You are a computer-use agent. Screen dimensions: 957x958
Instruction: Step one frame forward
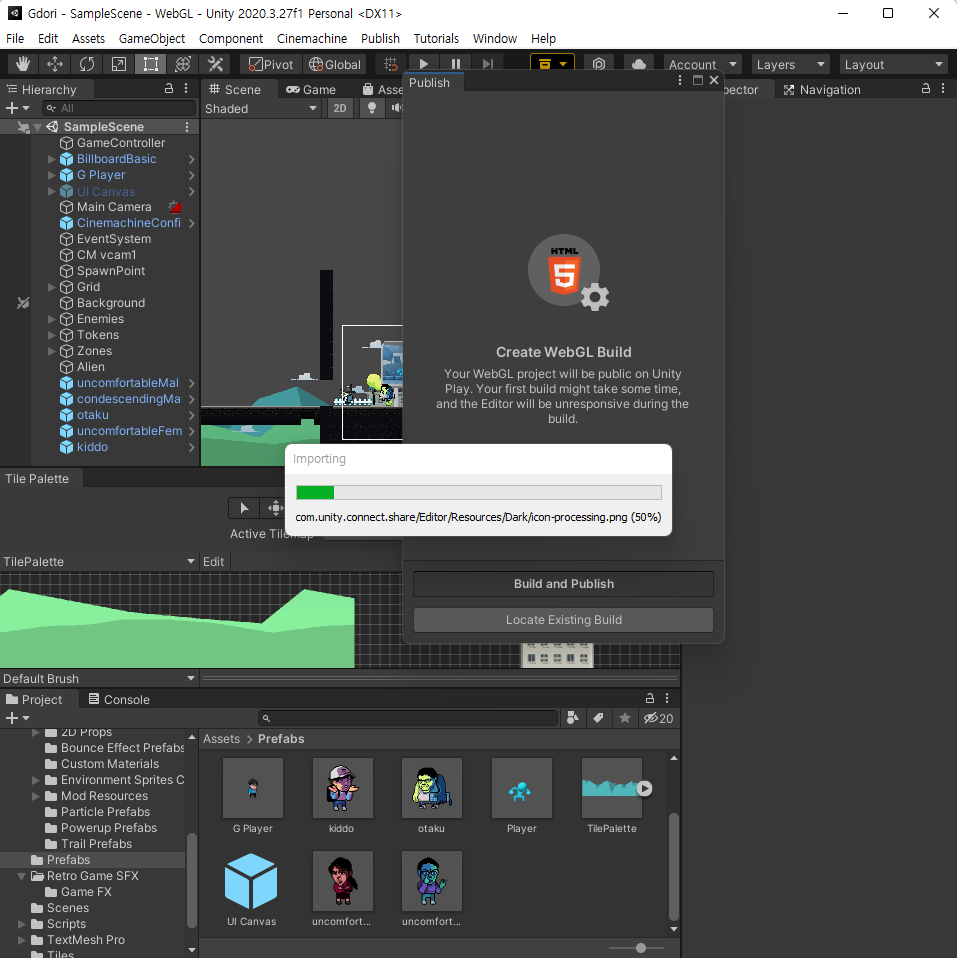click(x=487, y=64)
